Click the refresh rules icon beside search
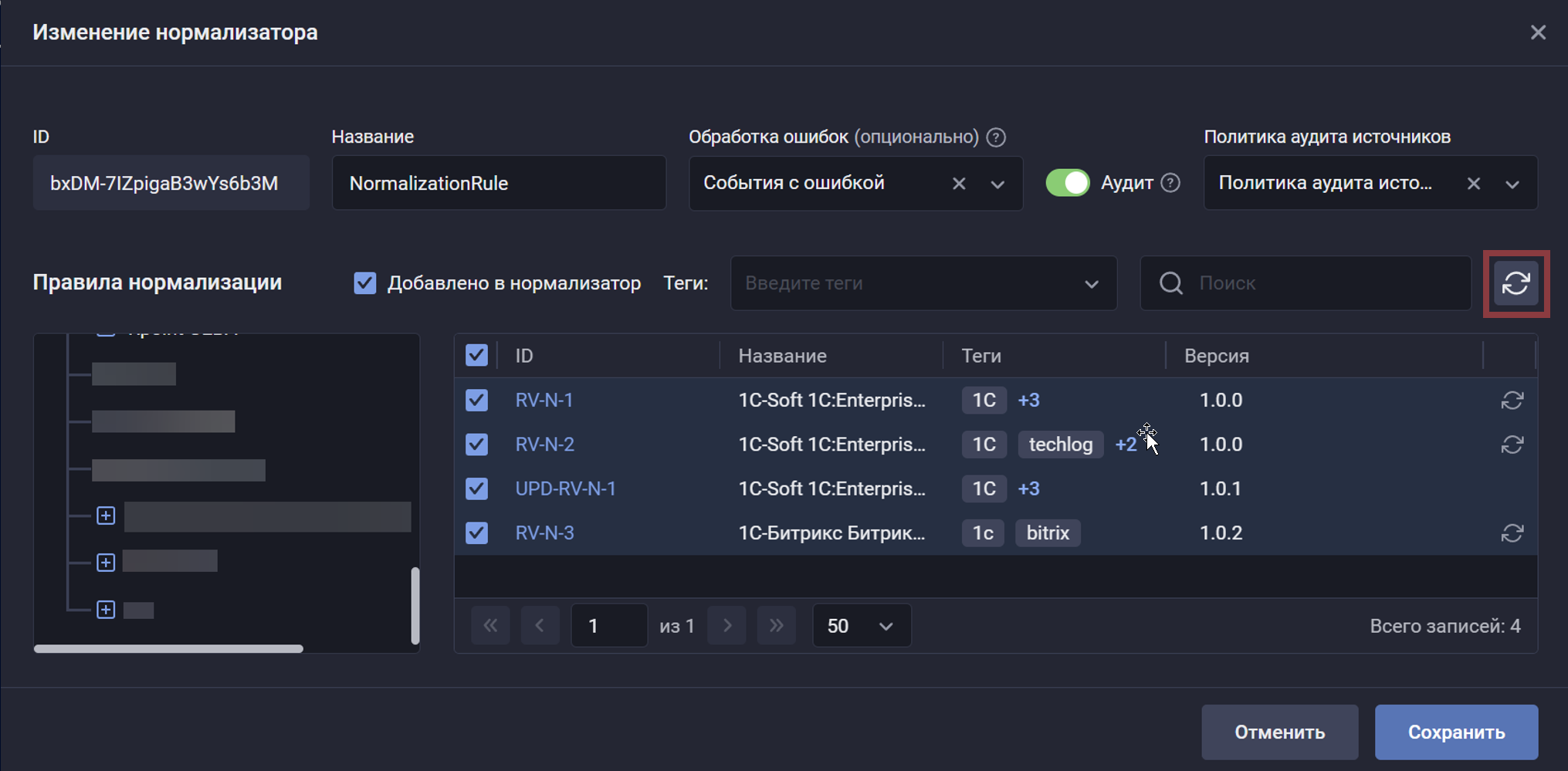This screenshot has height=771, width=1568. [1516, 283]
